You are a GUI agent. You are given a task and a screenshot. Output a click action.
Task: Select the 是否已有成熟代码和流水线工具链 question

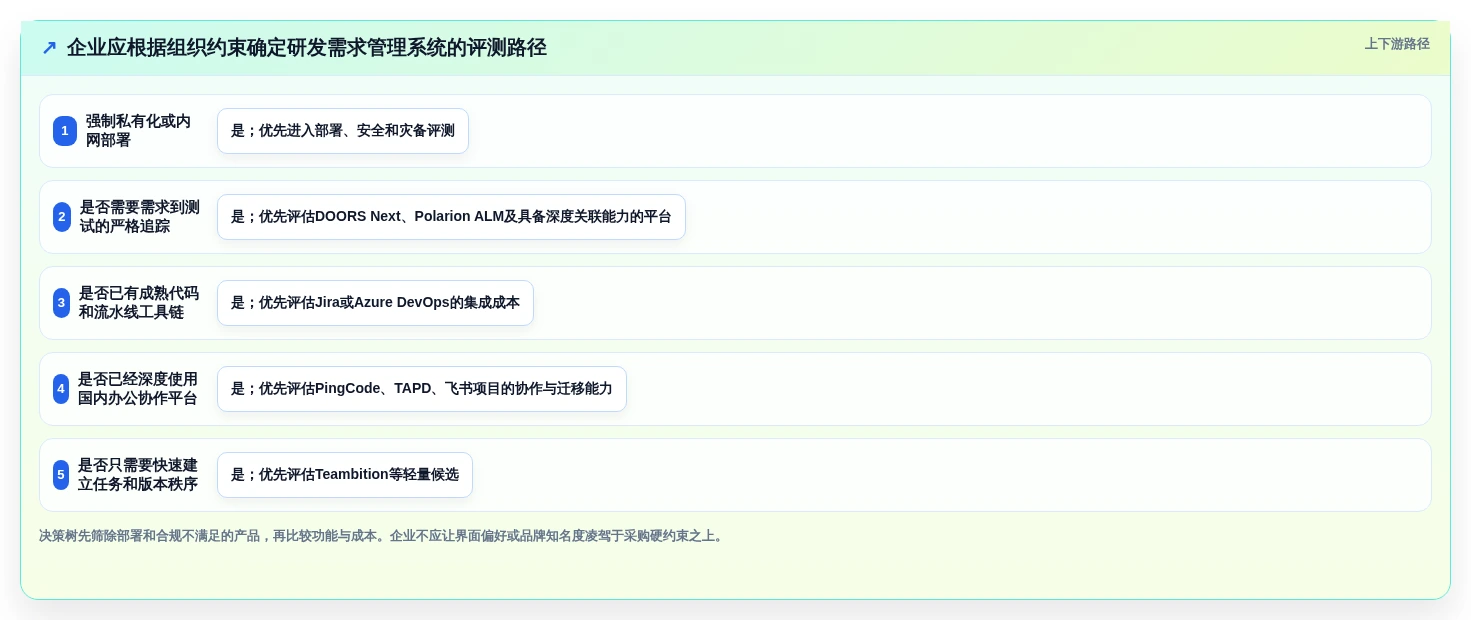pos(139,303)
